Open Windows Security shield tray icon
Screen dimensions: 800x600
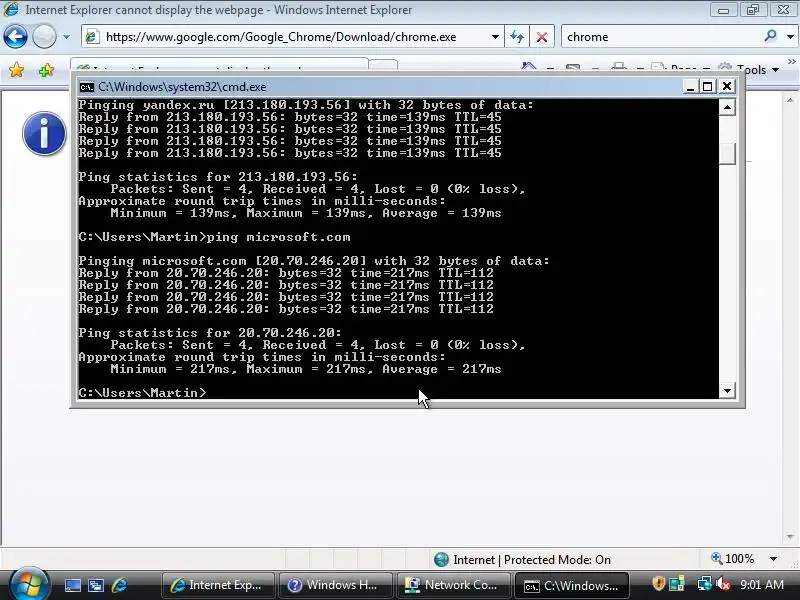(x=658, y=584)
